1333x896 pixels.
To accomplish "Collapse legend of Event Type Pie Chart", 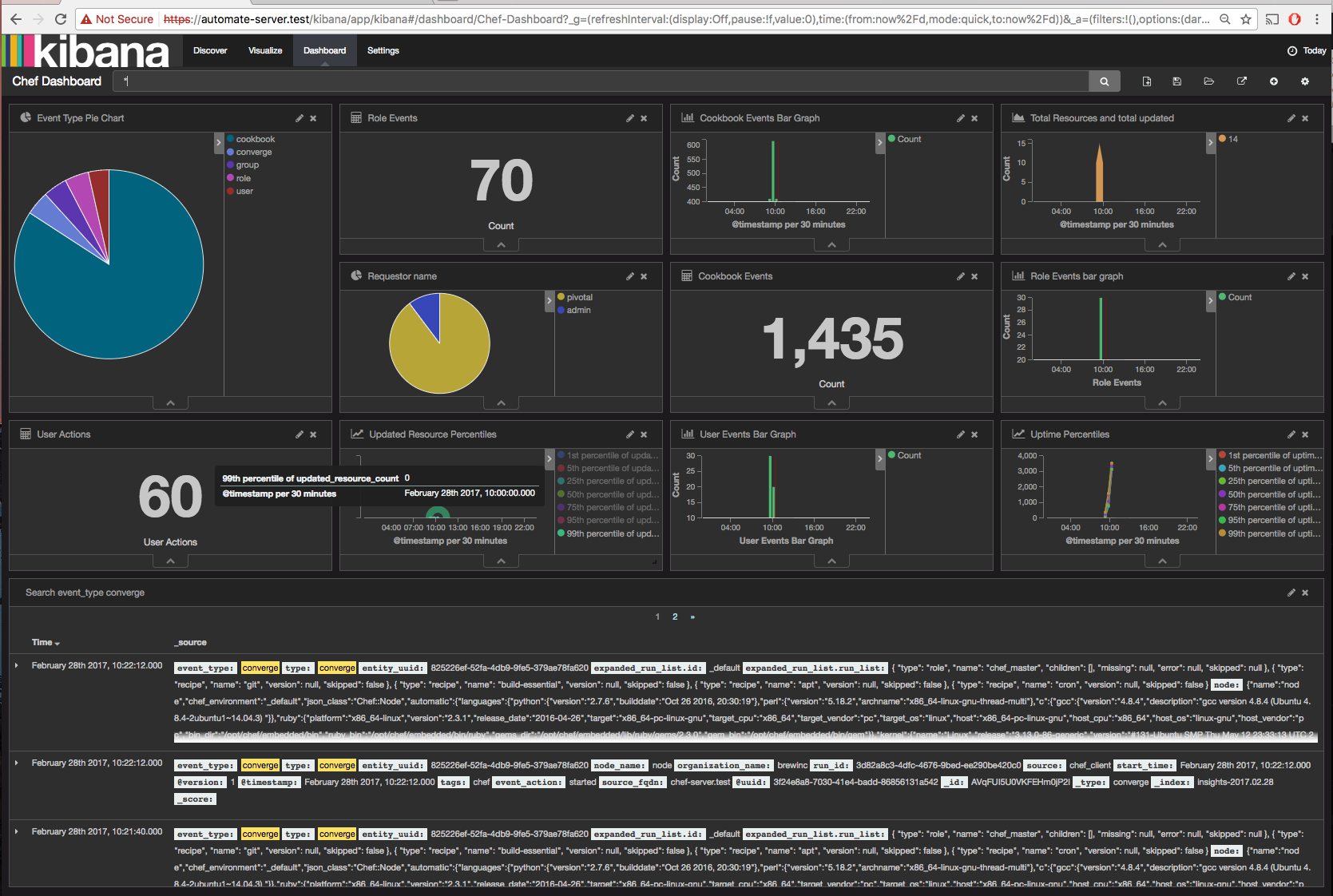I will pyautogui.click(x=219, y=143).
